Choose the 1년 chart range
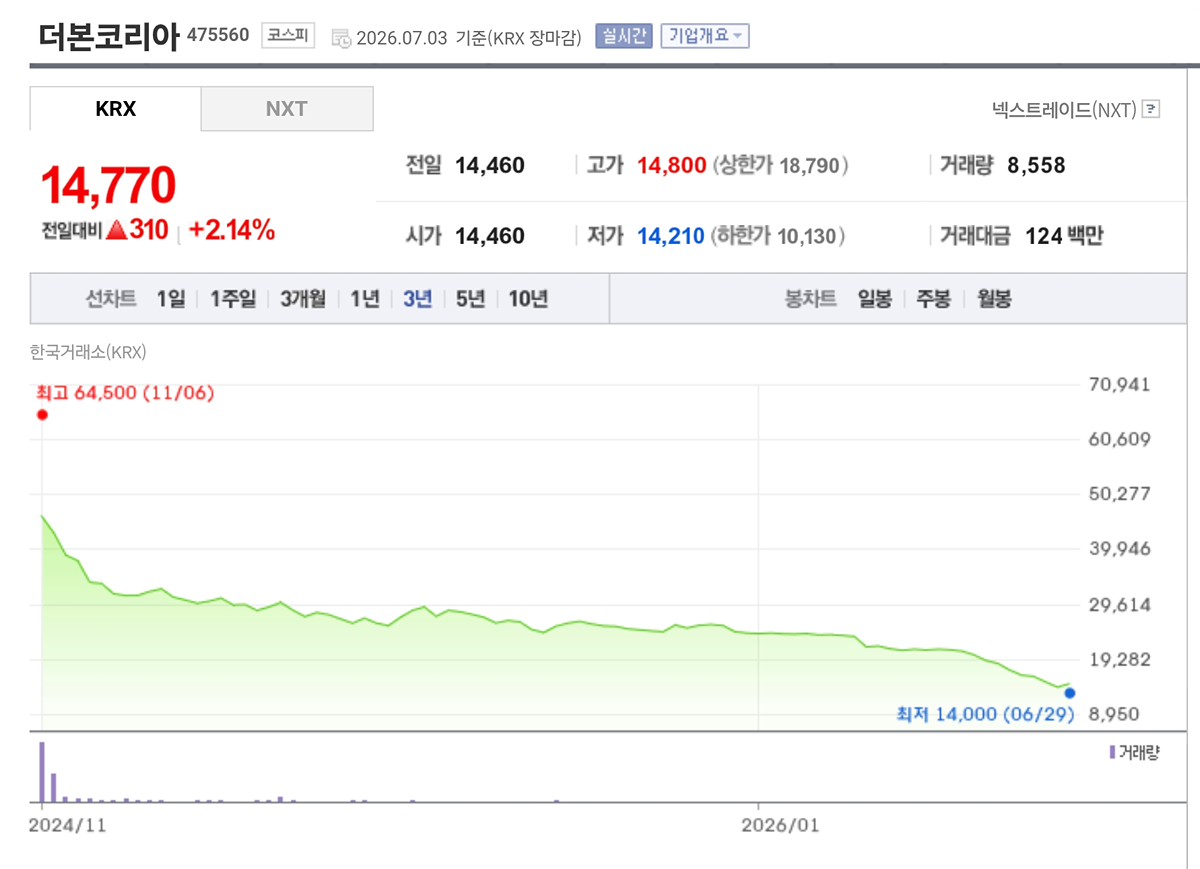The width and height of the screenshot is (1200, 869). click(x=365, y=298)
